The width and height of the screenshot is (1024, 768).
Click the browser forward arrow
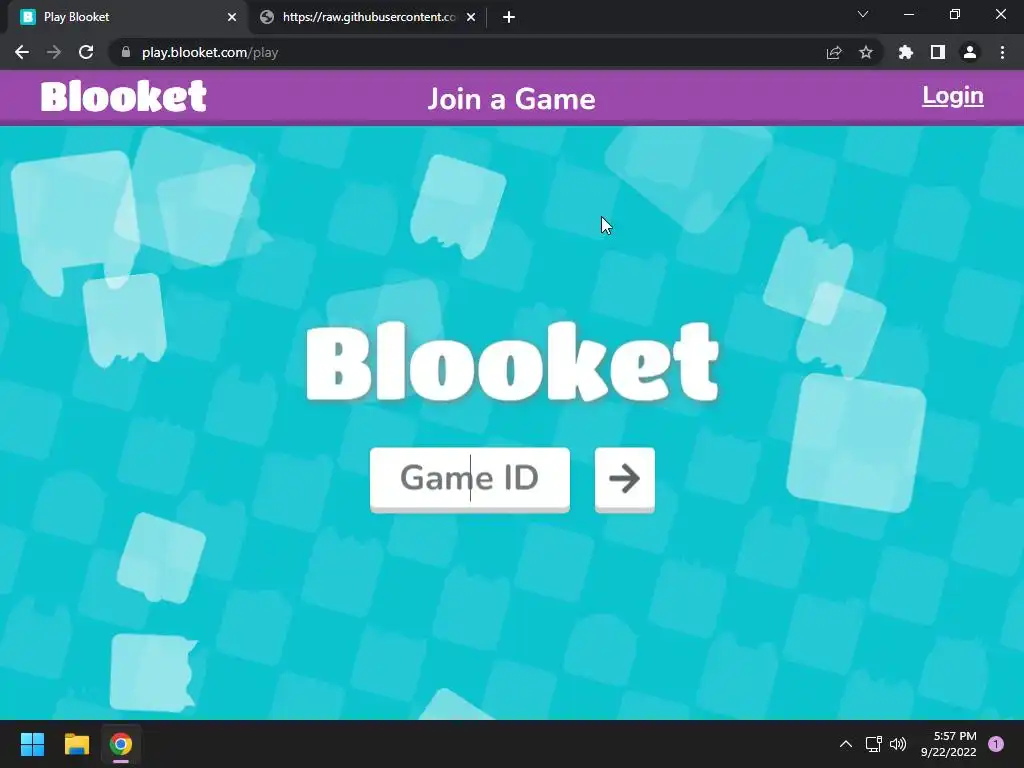point(54,52)
